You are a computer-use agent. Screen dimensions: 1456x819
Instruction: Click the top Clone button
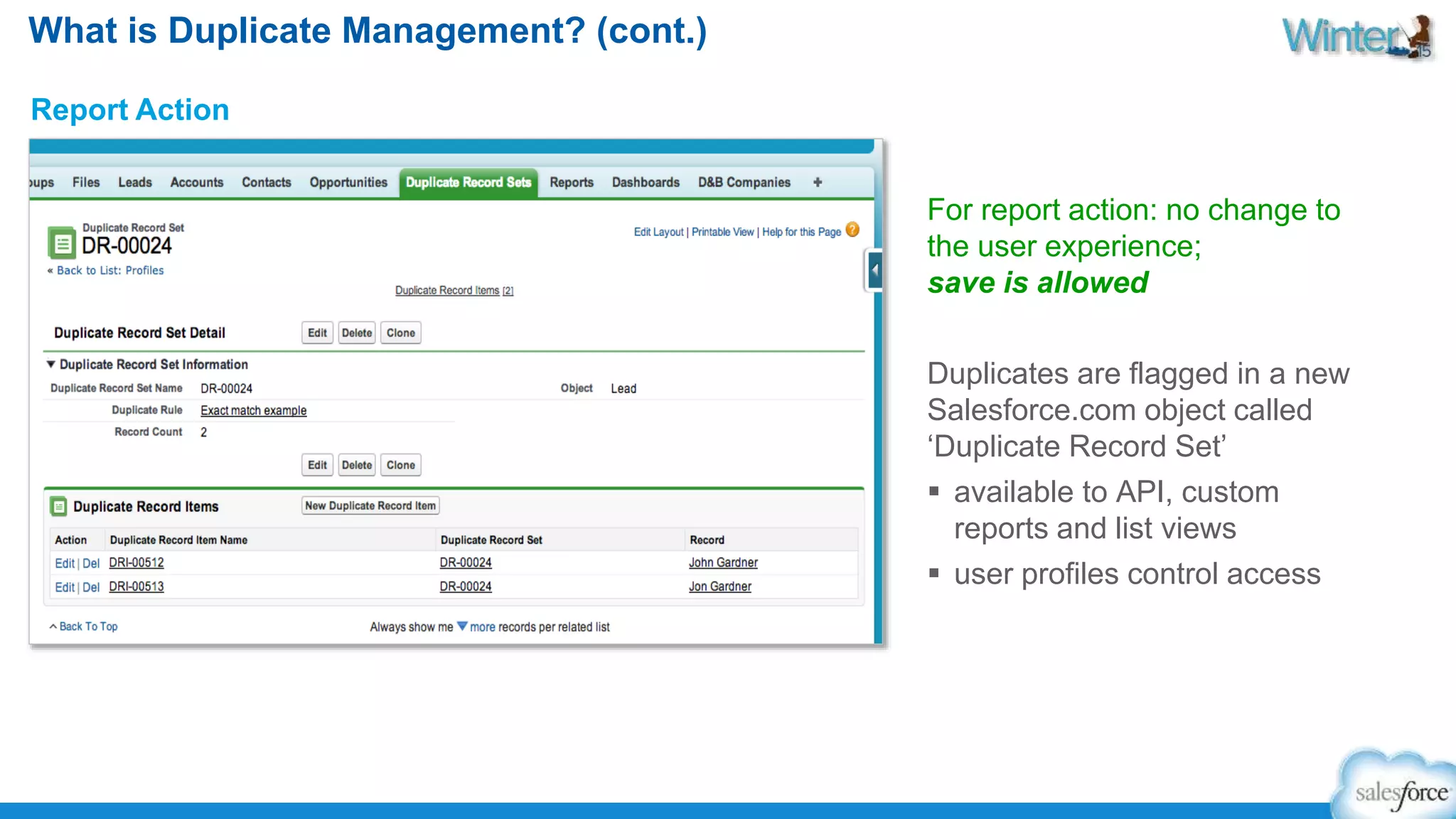(x=401, y=333)
